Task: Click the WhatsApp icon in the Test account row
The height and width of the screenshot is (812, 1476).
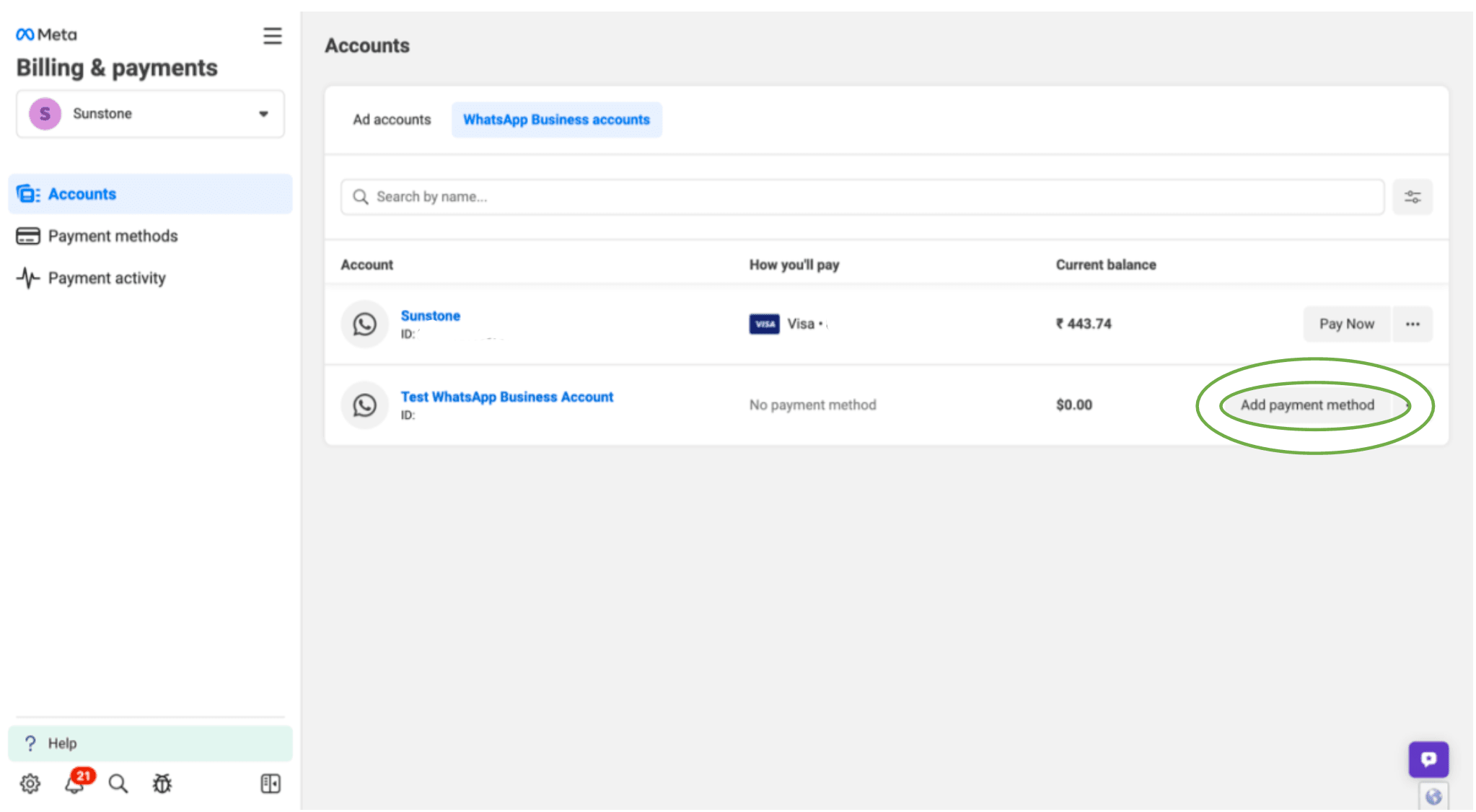Action: pyautogui.click(x=364, y=405)
